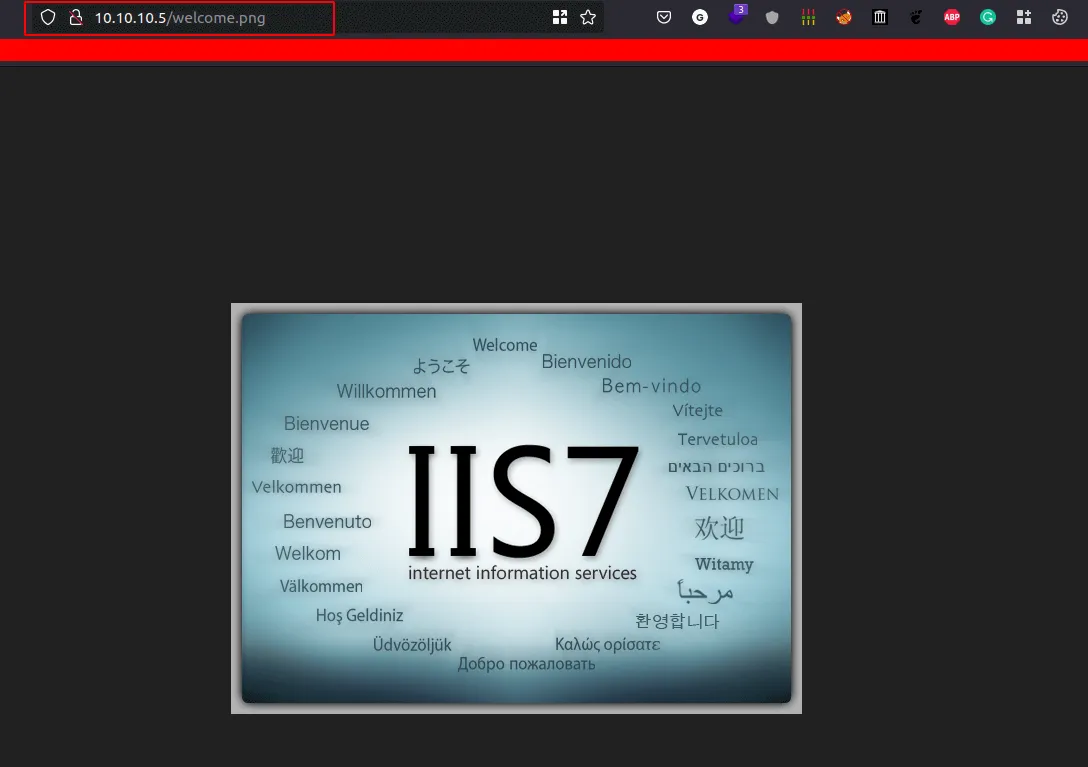Screen dimensions: 1088x767
Task: Open the red ABP Adblock Plus icon
Action: (952, 17)
